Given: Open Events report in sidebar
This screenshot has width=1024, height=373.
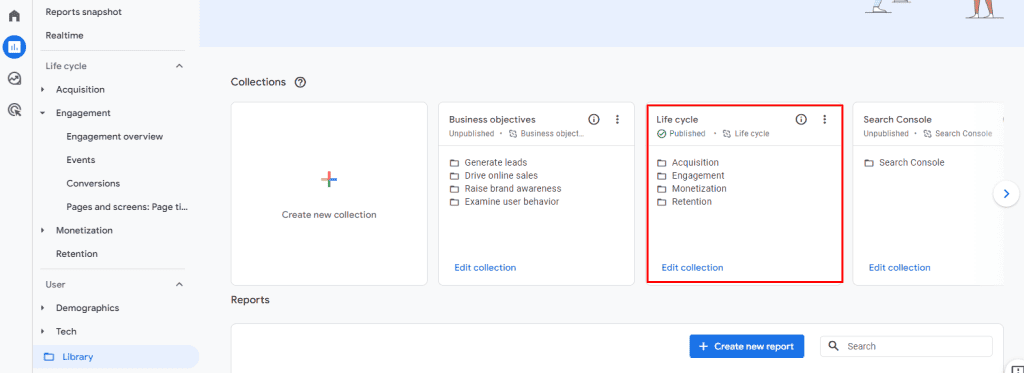Looking at the screenshot, I should click(x=81, y=160).
